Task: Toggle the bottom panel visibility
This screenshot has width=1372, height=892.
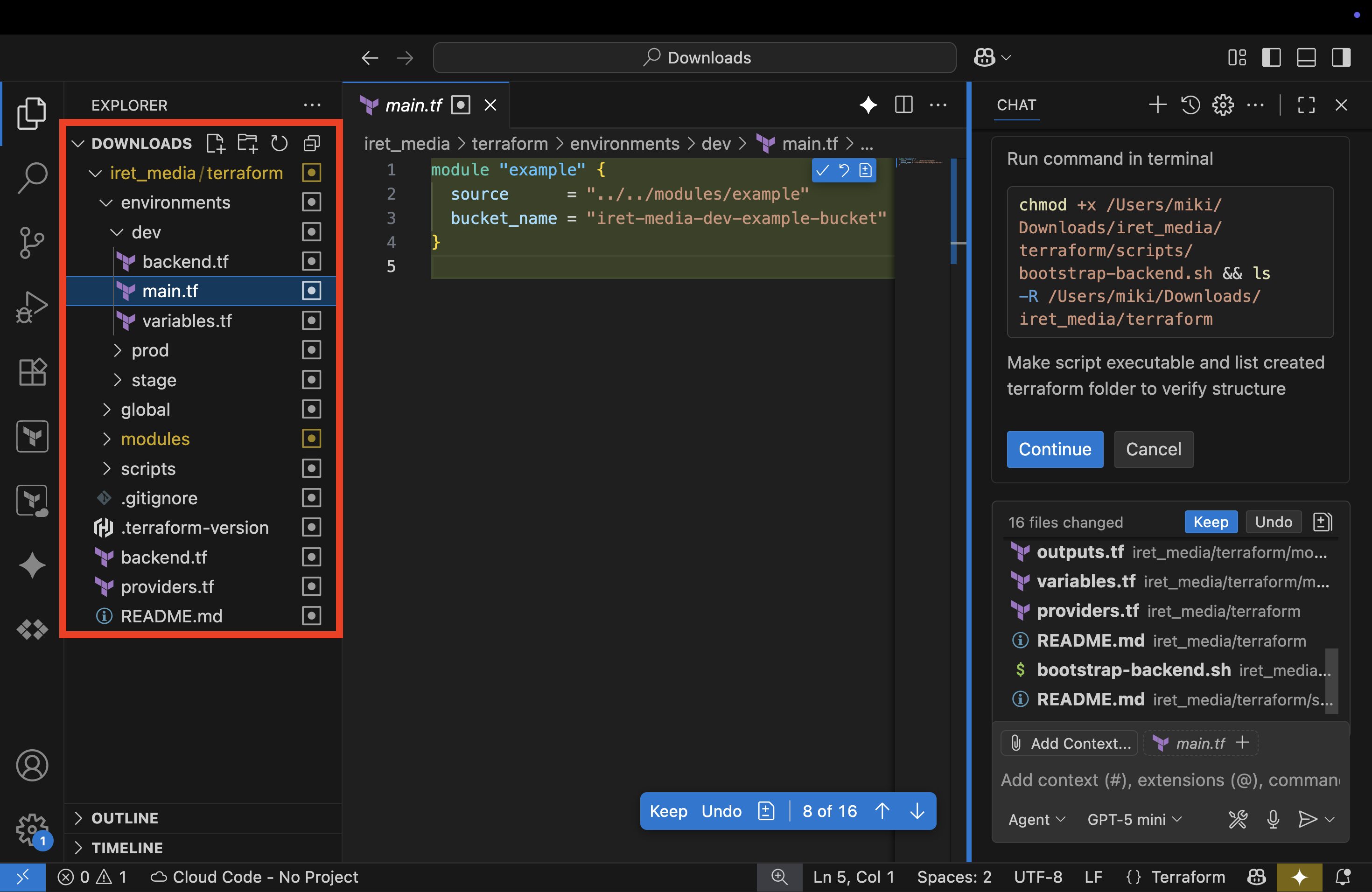Action: pos(1306,58)
